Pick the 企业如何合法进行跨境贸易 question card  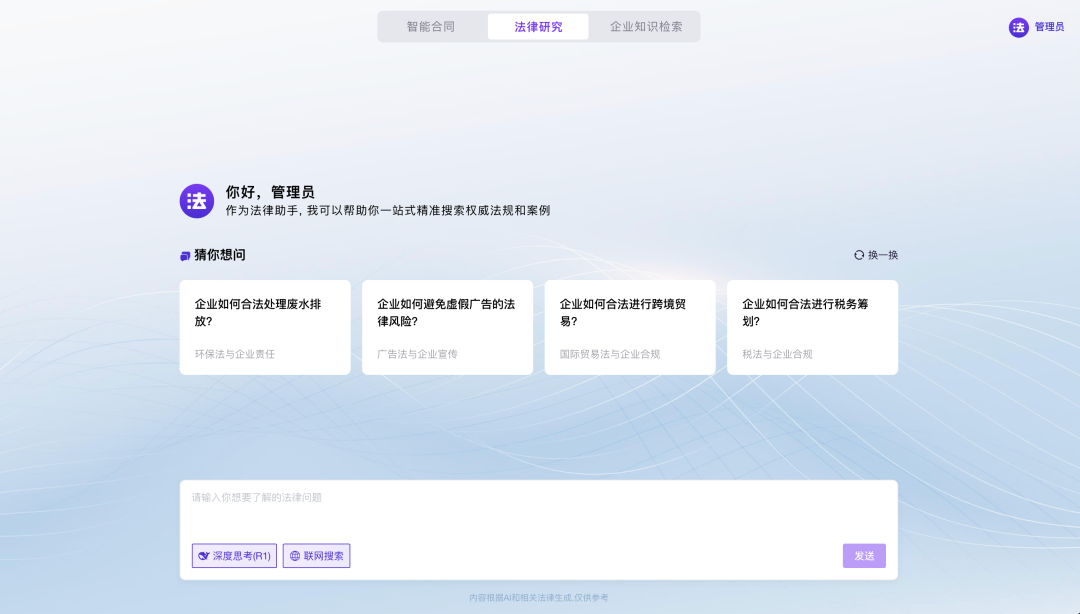630,327
